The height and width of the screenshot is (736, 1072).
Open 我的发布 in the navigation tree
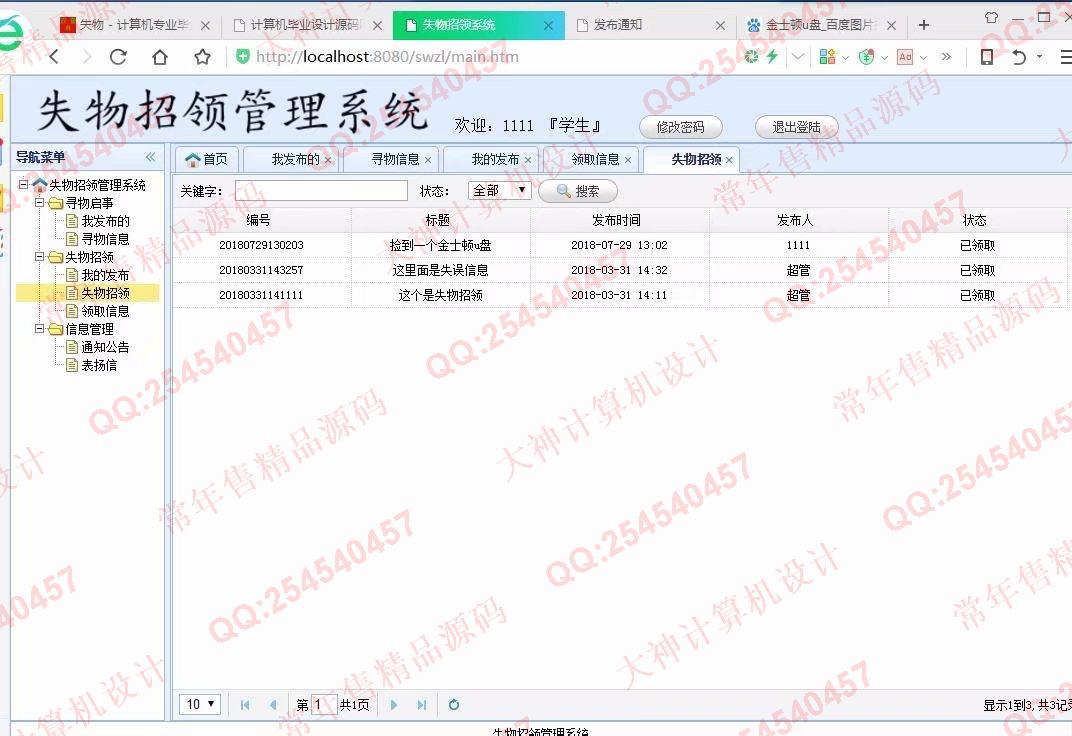(x=105, y=275)
